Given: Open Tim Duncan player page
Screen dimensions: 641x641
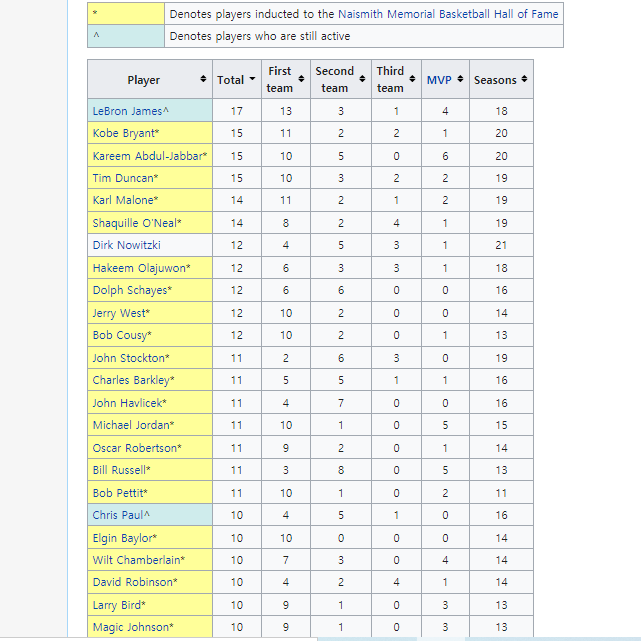Looking at the screenshot, I should pyautogui.click(x=123, y=178).
